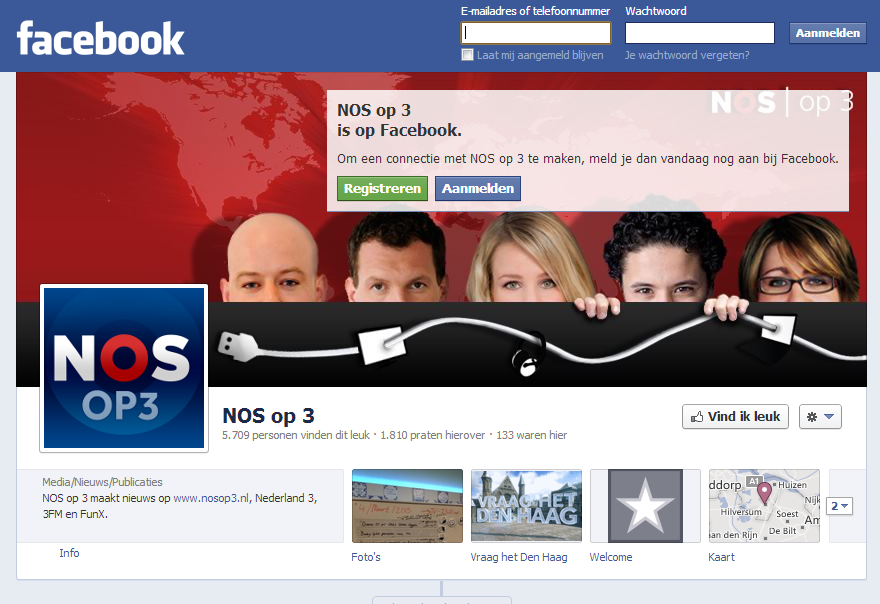This screenshot has width=880, height=604.
Task: Open the Kaart map thumbnail
Action: point(764,506)
